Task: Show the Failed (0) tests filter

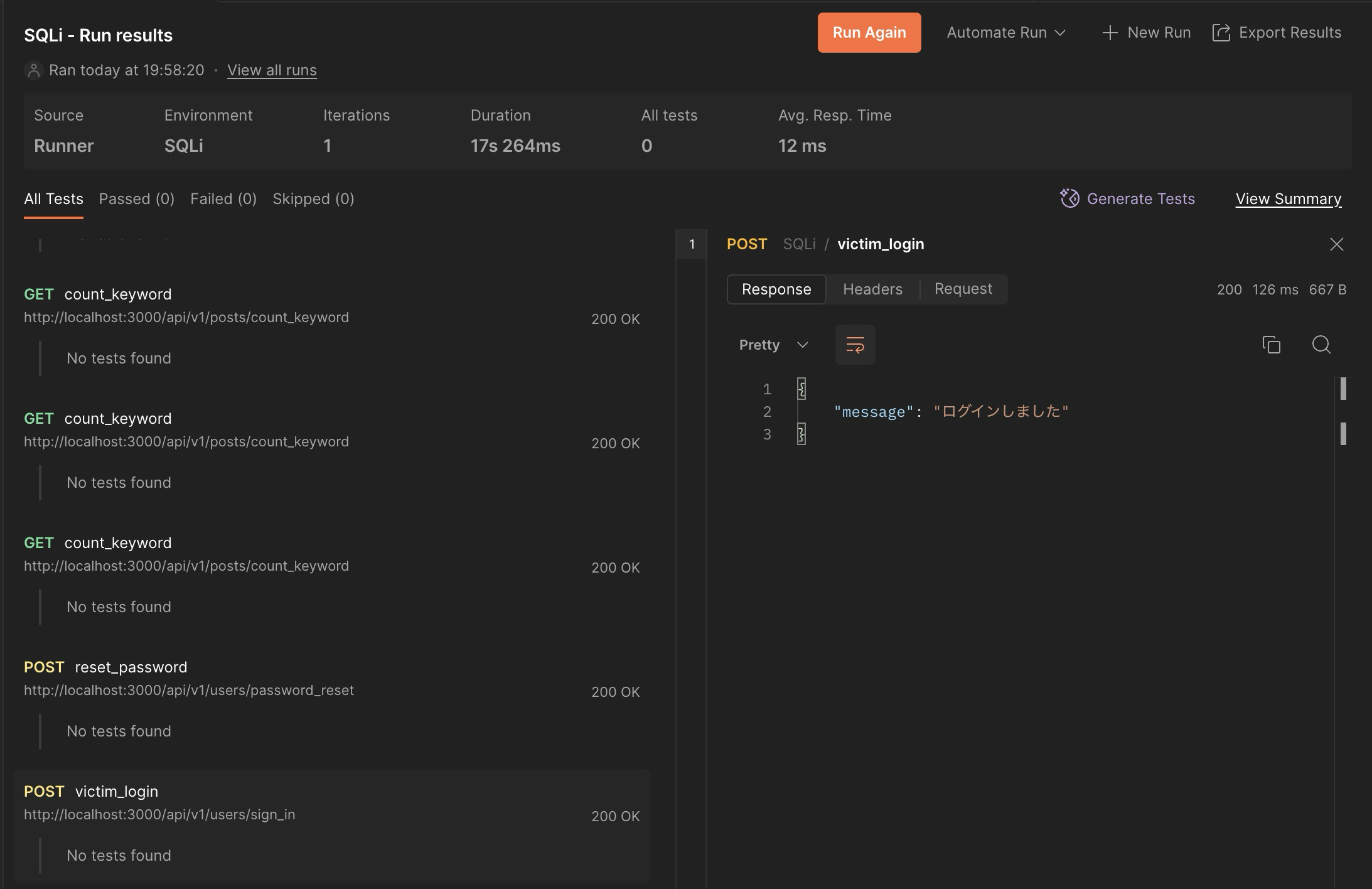Action: [x=223, y=199]
